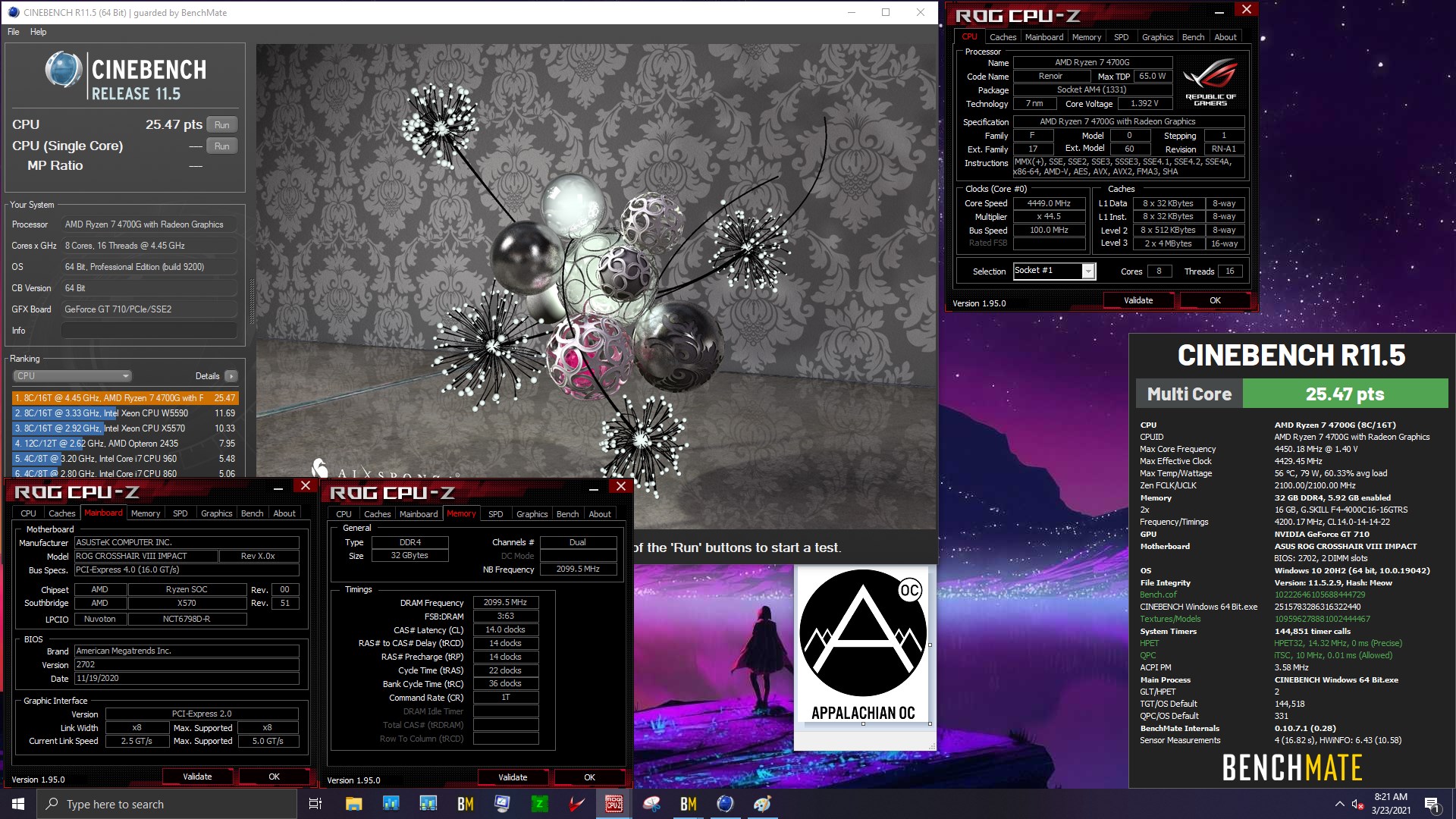Open About tab in top CPU-Z window
Viewport: 1456px width, 819px height.
click(1225, 37)
